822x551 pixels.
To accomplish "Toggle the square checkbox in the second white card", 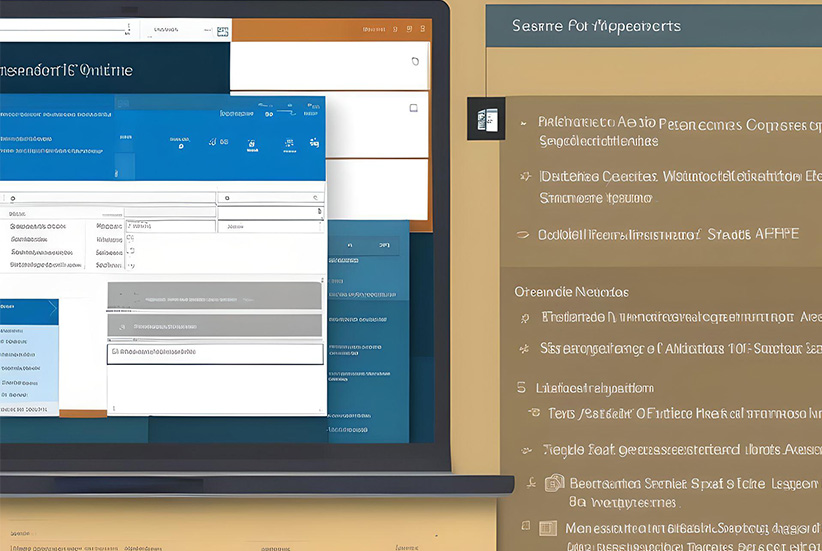I will [x=413, y=108].
